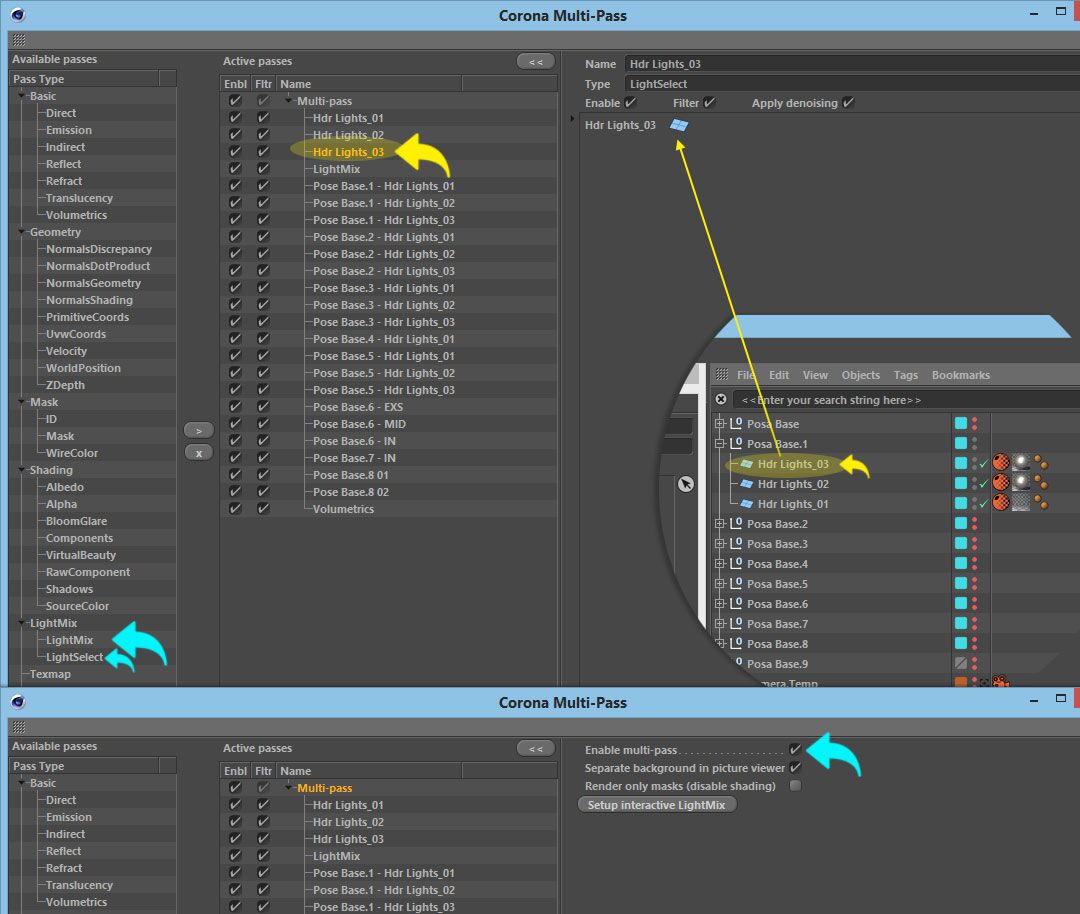This screenshot has width=1080, height=914.
Task: Click the > button to add the selected pass
Action: pyautogui.click(x=199, y=430)
